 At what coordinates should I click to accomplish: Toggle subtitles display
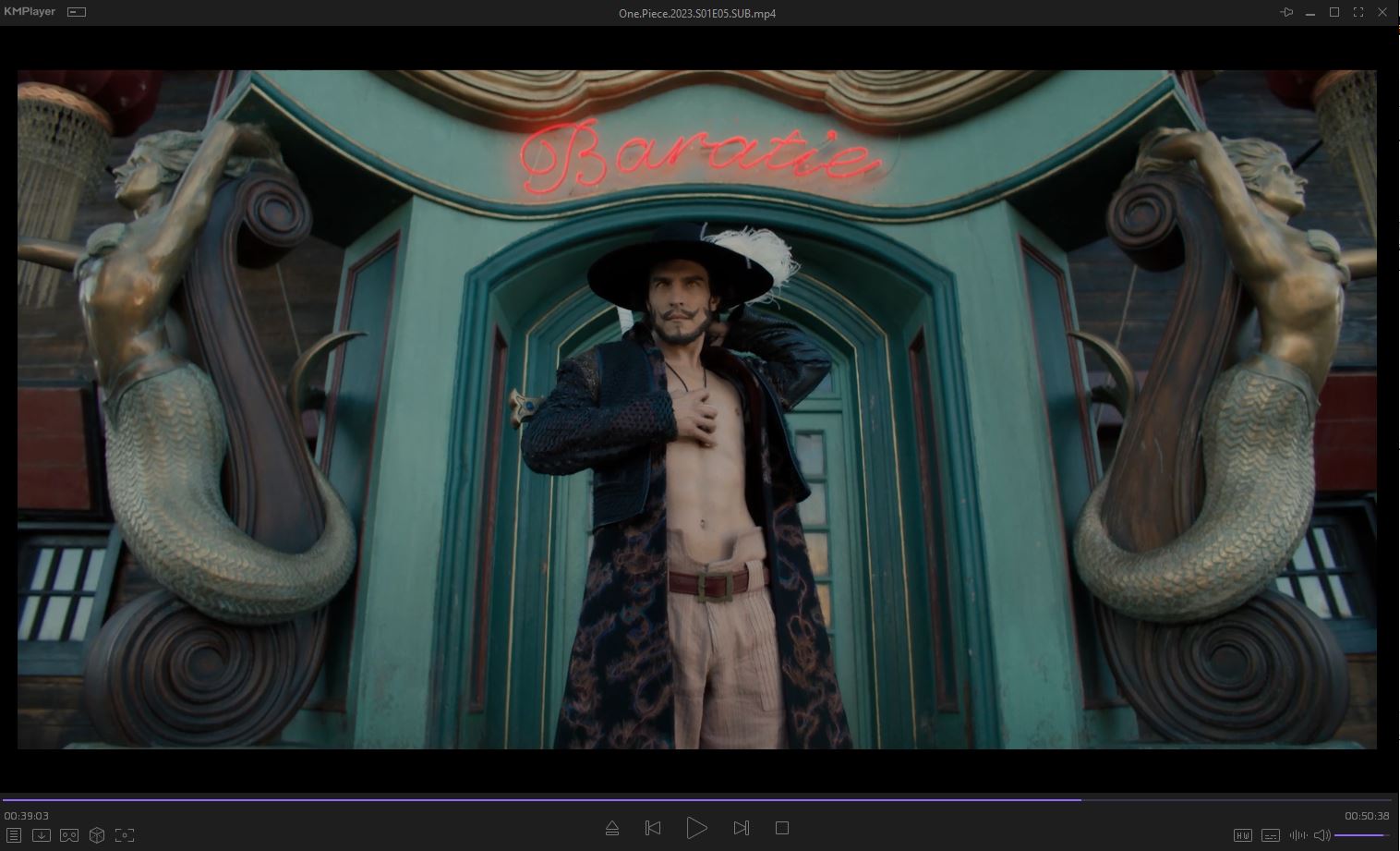[x=1271, y=835]
